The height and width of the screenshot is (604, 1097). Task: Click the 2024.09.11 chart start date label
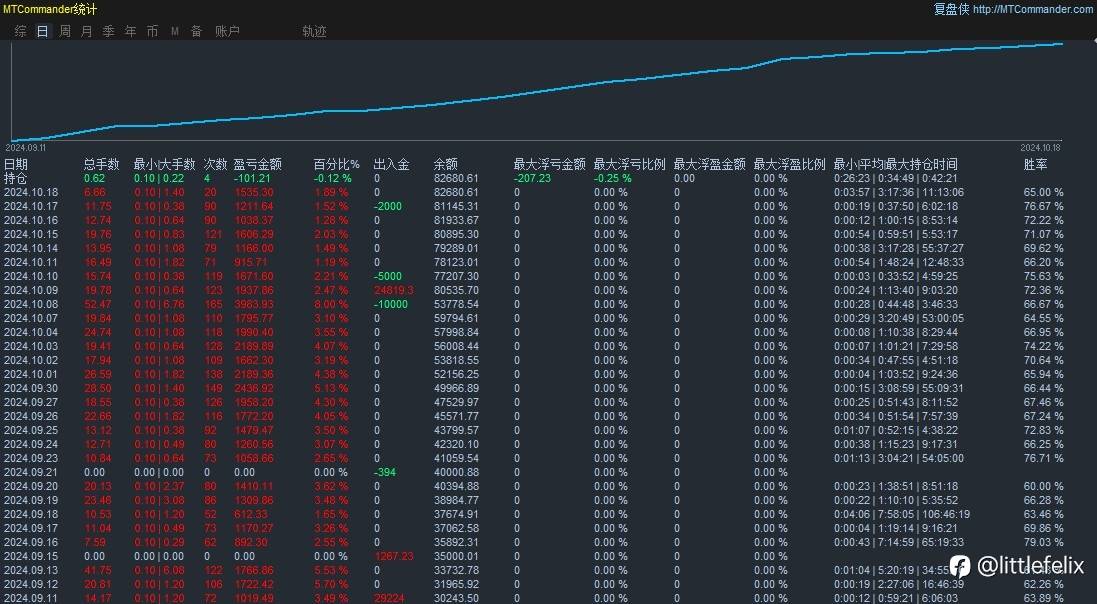25,148
